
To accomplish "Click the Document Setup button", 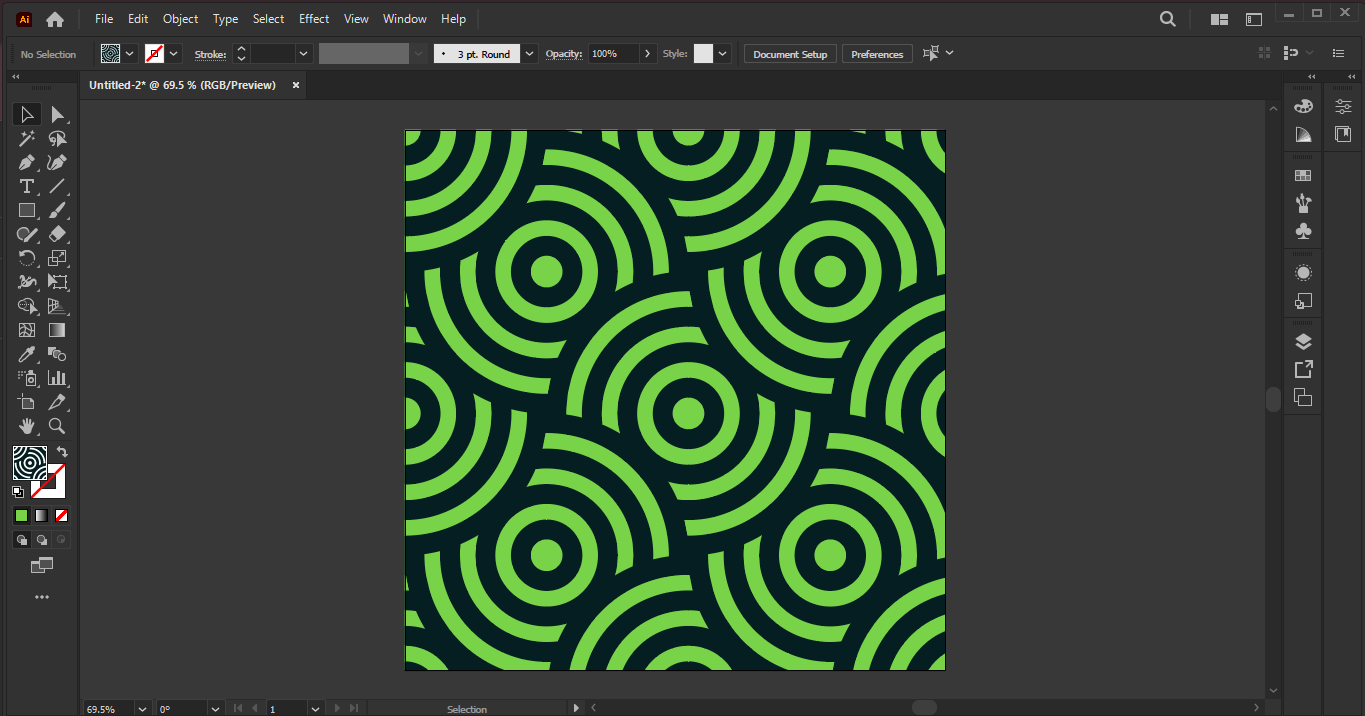I will 790,54.
